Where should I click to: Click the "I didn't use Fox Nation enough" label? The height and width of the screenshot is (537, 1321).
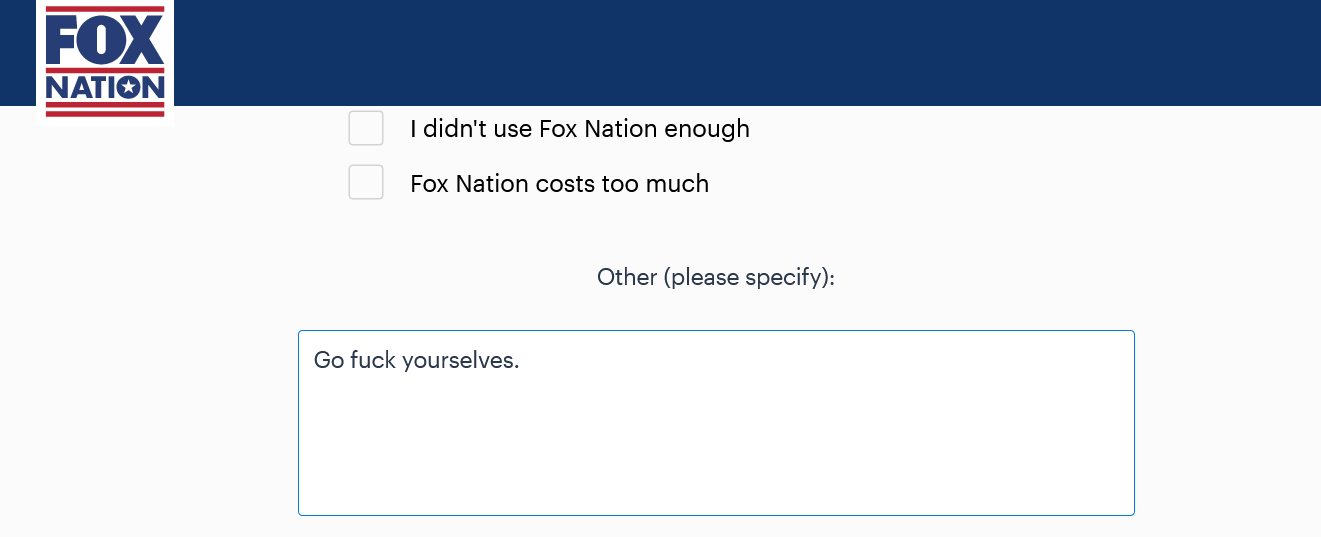(x=580, y=129)
